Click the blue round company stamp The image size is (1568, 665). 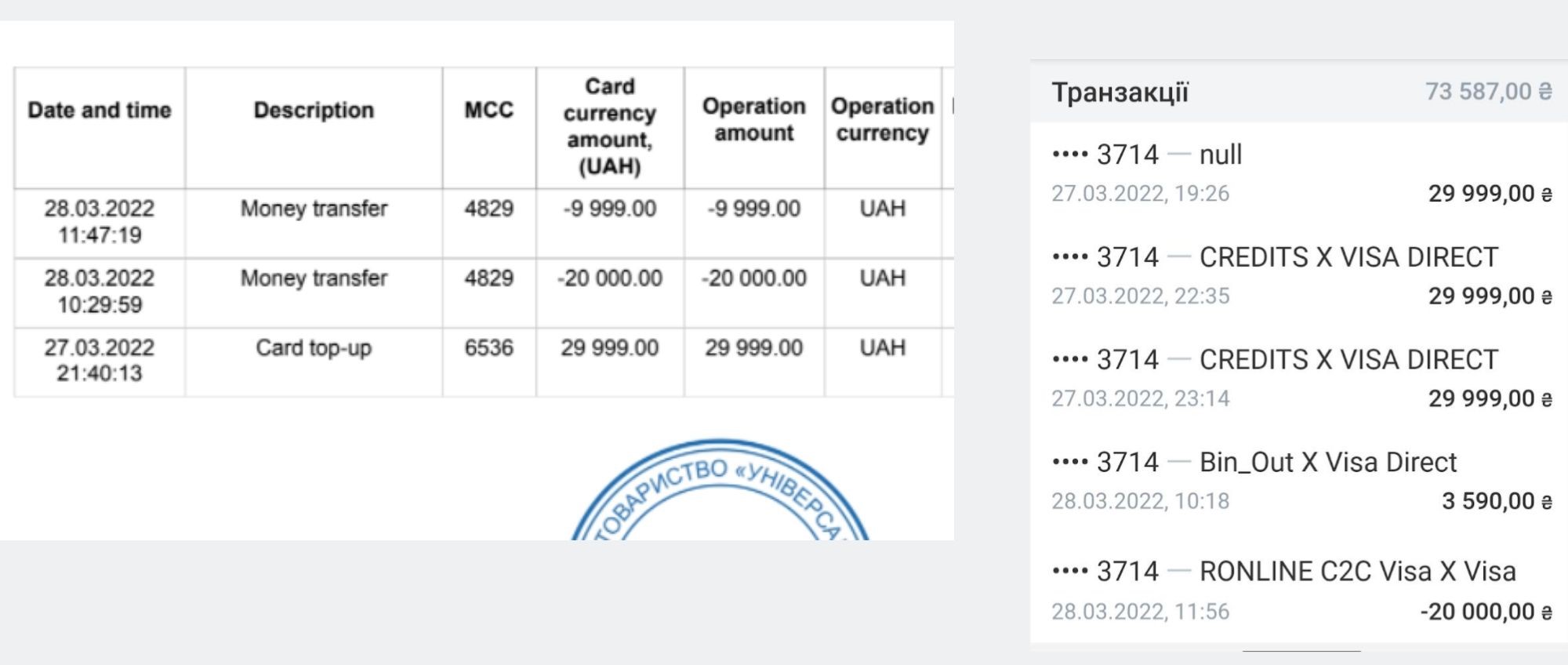720,489
